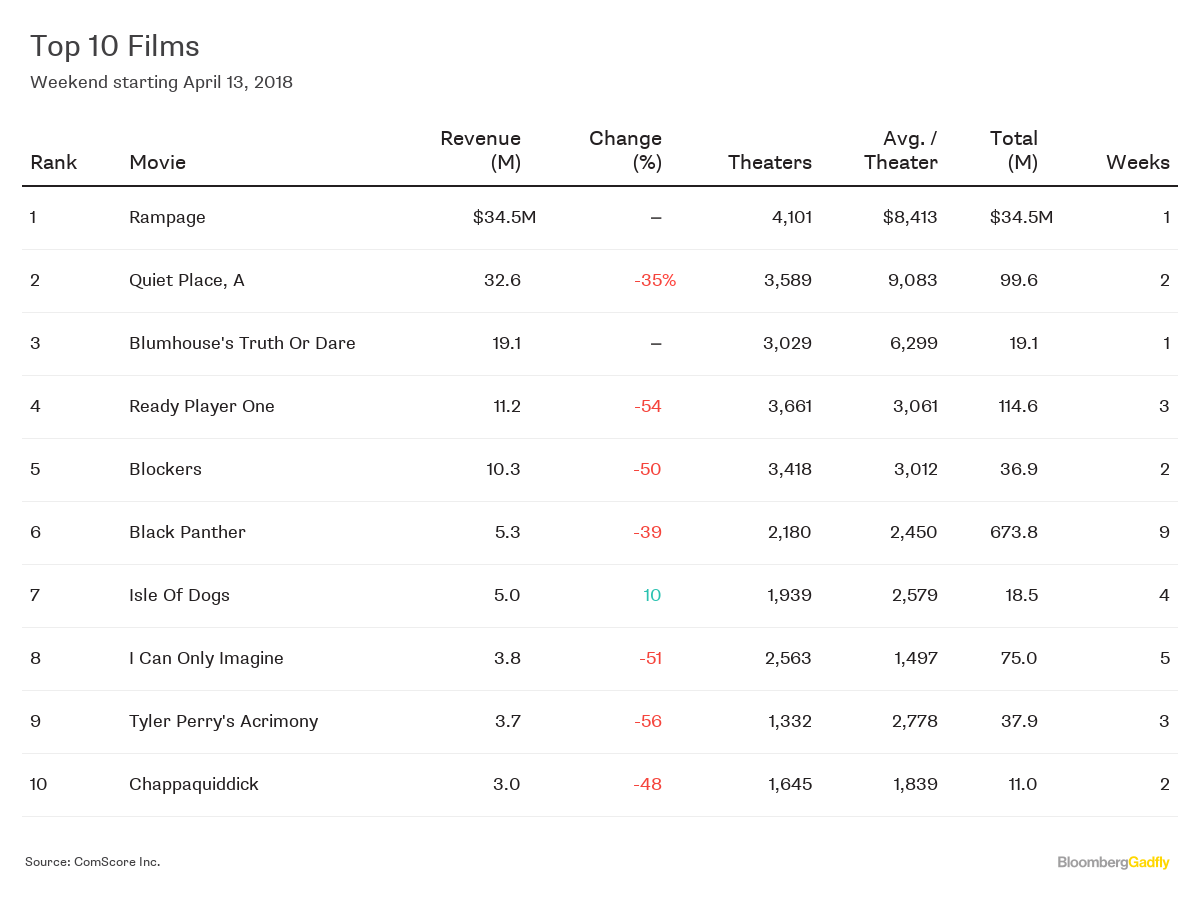The width and height of the screenshot is (1200, 900).
Task: Click the 2,180 theaters count for Black Panther
Action: (790, 532)
